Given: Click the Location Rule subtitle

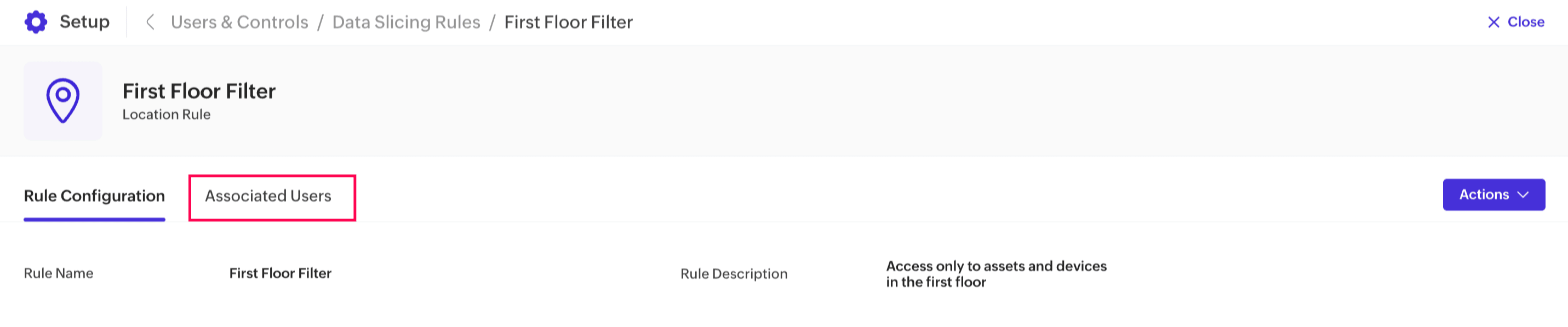Looking at the screenshot, I should point(166,114).
